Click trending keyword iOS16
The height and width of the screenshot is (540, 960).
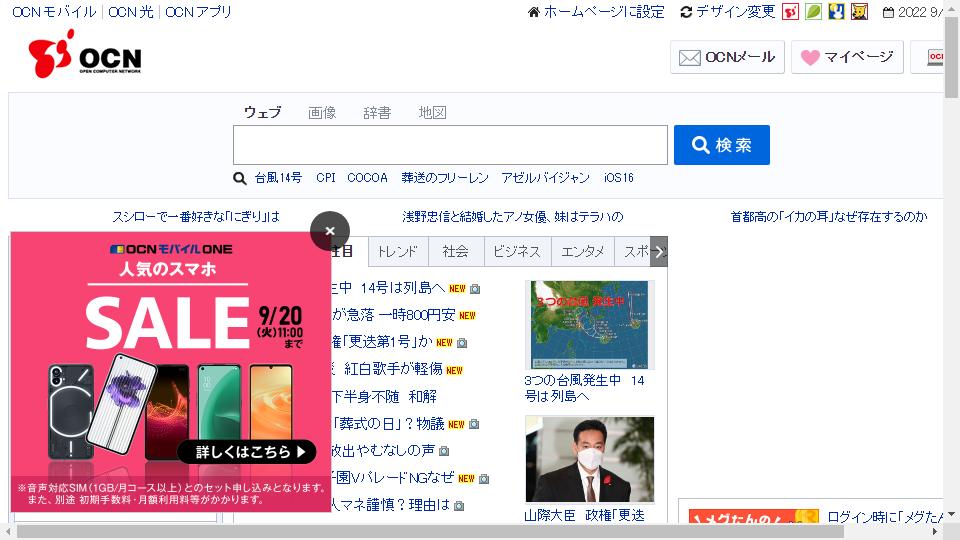click(618, 178)
